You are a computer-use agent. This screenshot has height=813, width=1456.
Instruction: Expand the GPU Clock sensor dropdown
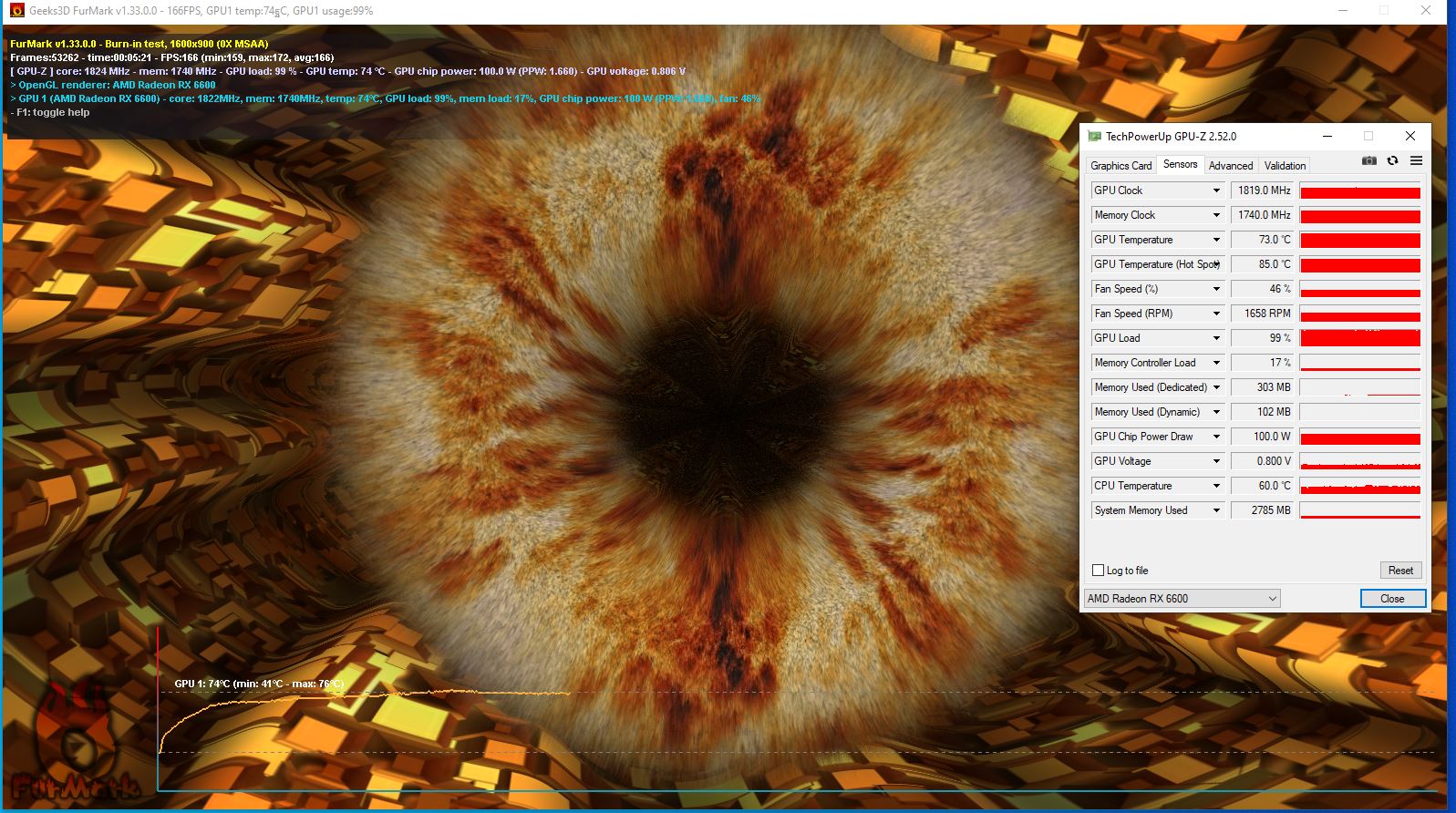coord(1215,190)
